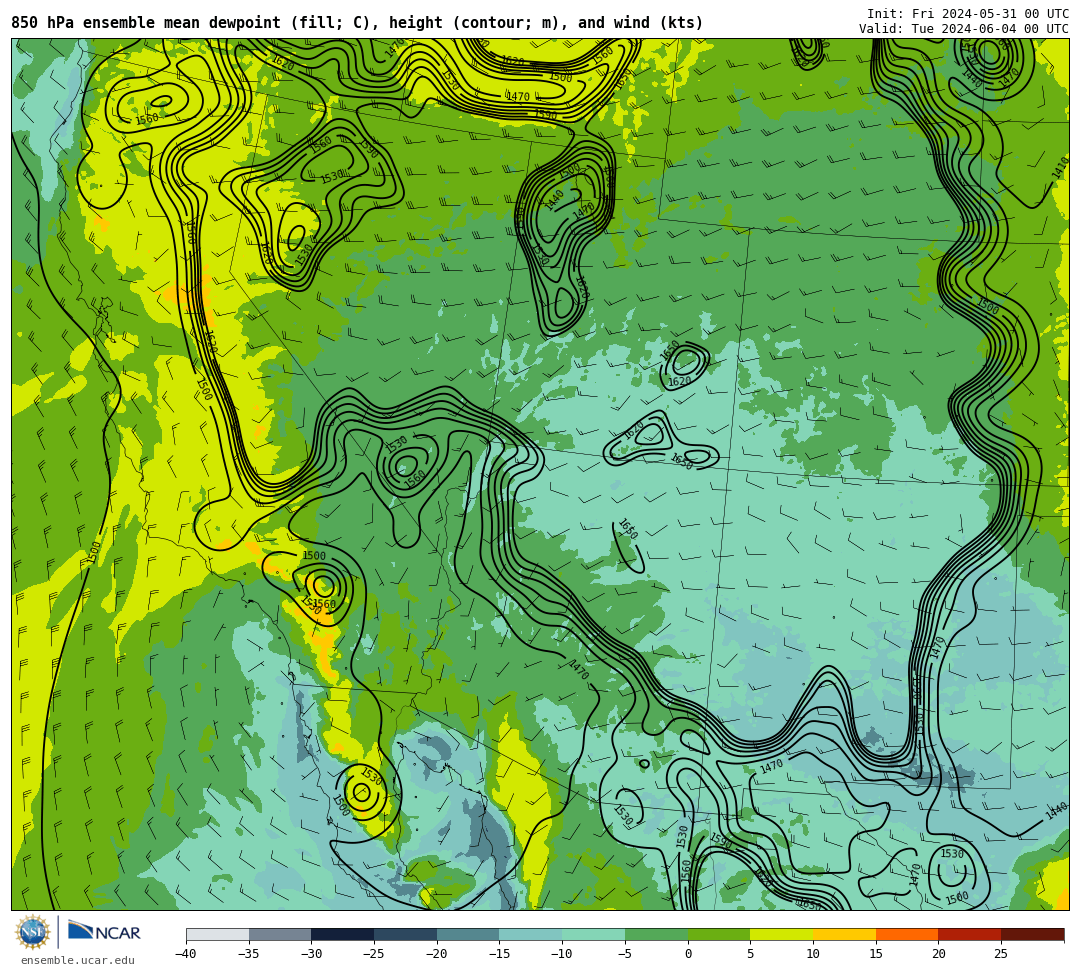Image resolution: width=1080 pixels, height=973 pixels.
Task: Pick the orange 15 to 20 colorbar swatch
Action: (x=906, y=934)
